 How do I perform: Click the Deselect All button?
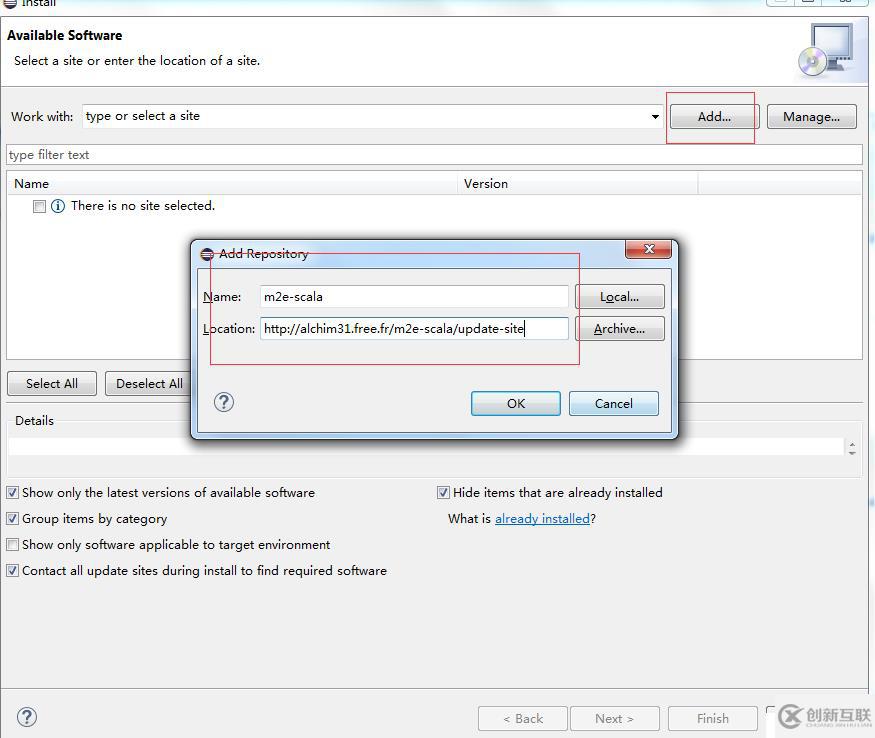pyautogui.click(x=149, y=384)
